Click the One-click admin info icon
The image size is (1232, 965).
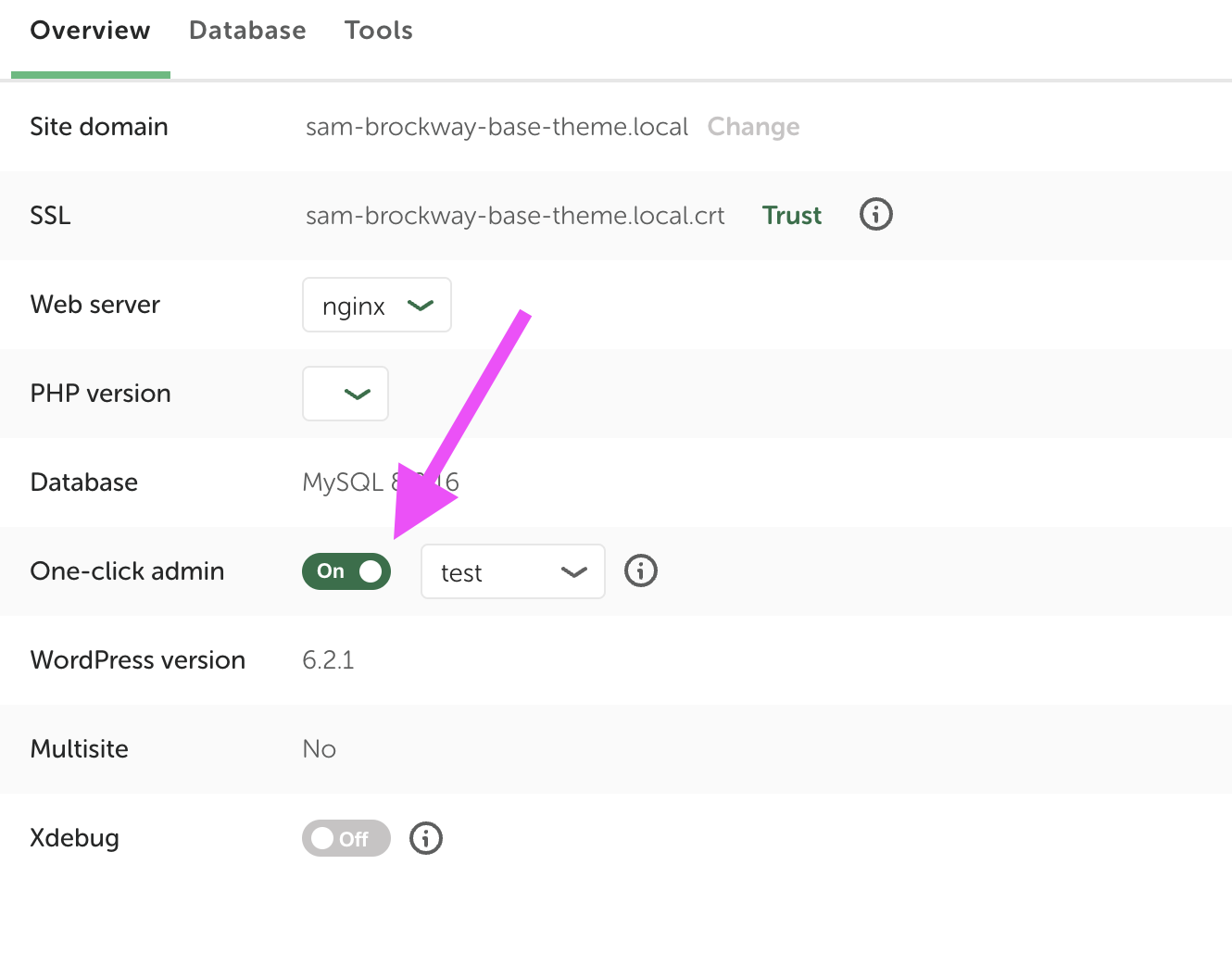point(640,570)
